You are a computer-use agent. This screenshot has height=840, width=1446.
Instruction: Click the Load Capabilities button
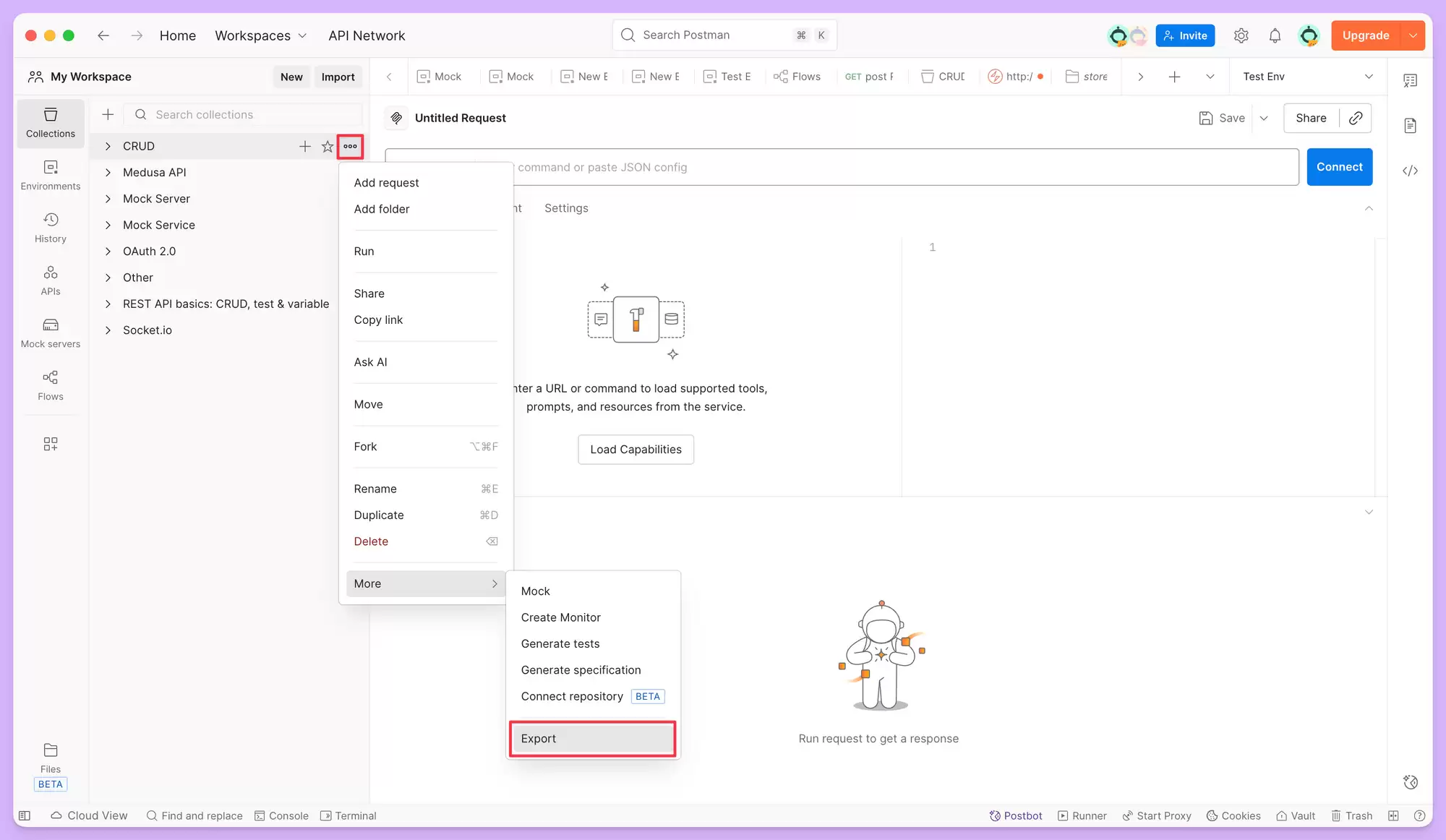pyautogui.click(x=636, y=450)
